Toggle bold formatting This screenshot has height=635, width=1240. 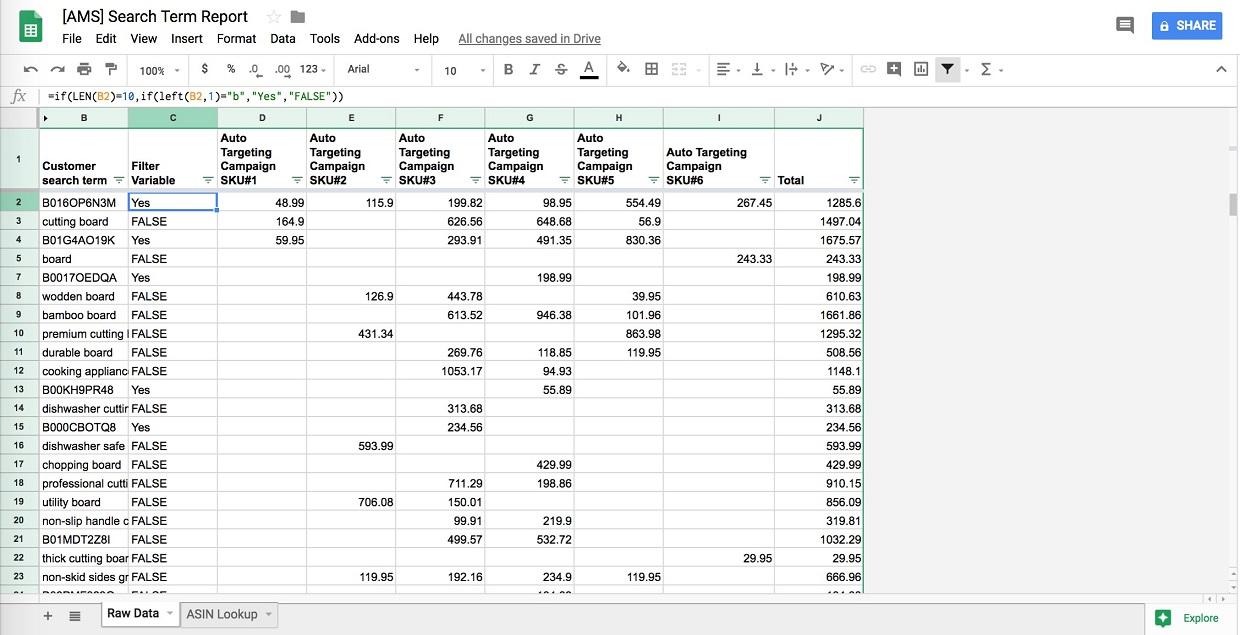(x=508, y=69)
